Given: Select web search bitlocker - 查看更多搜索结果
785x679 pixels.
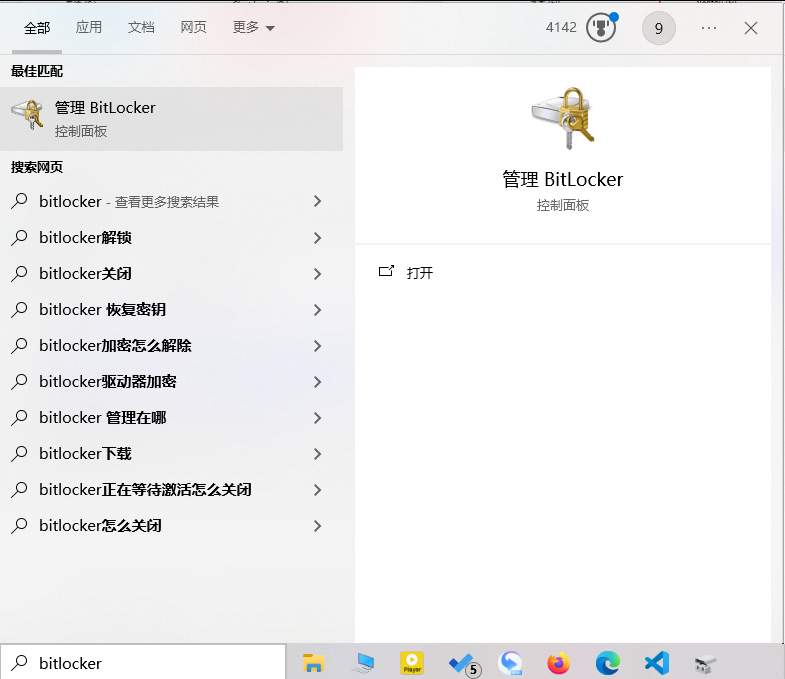Looking at the screenshot, I should 171,201.
